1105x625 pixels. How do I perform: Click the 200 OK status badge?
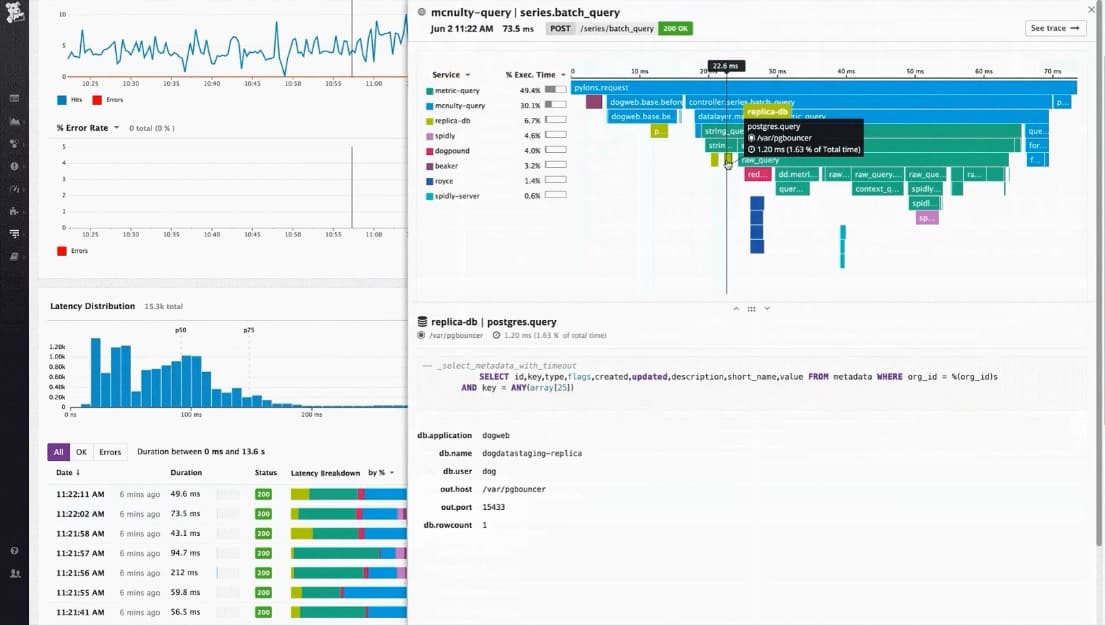675,28
